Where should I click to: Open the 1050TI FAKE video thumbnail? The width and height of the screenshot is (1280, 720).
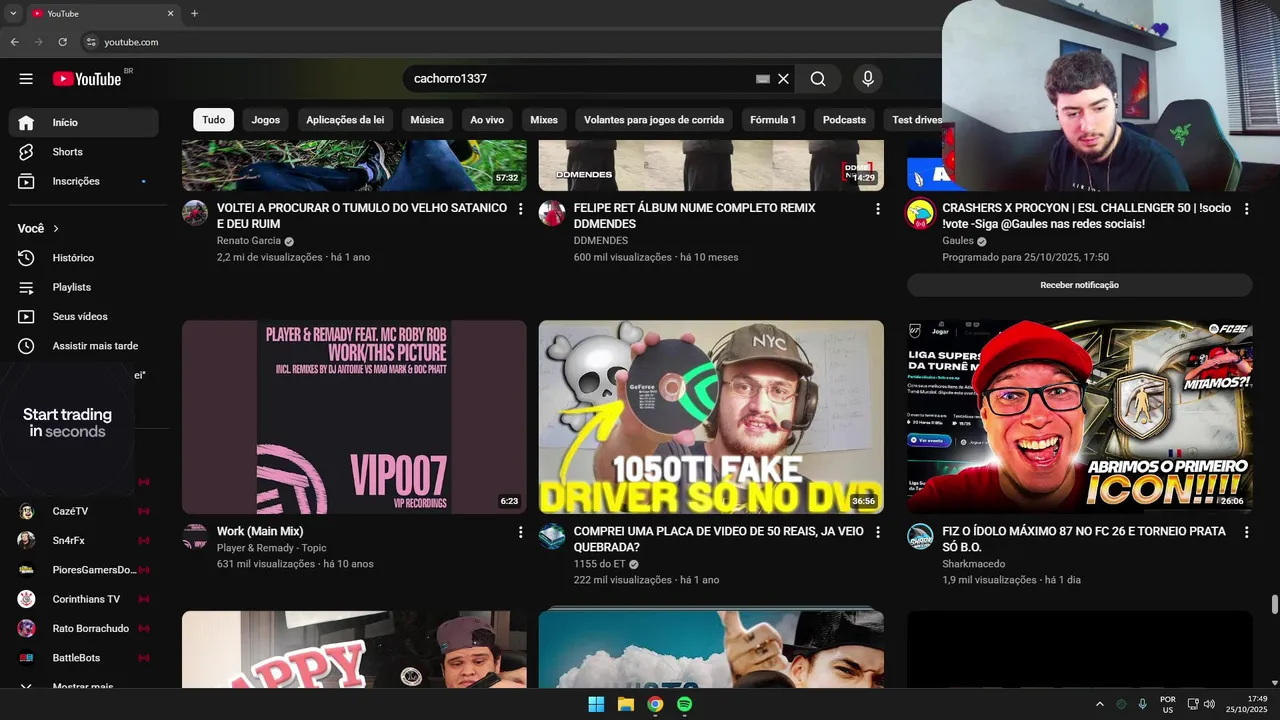click(x=711, y=417)
